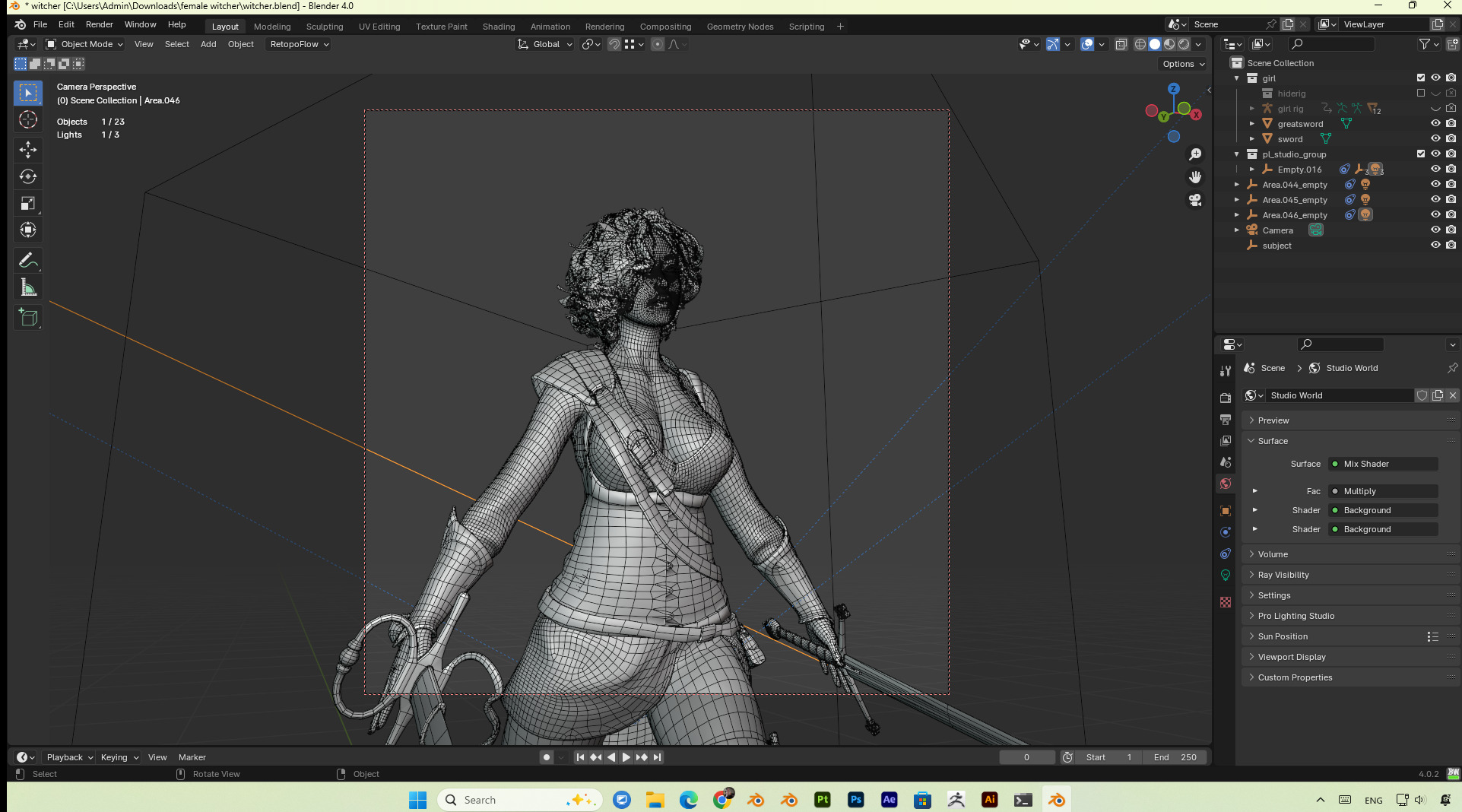Switch to the Shading workspace tab
The height and width of the screenshot is (812, 1462).
[499, 27]
